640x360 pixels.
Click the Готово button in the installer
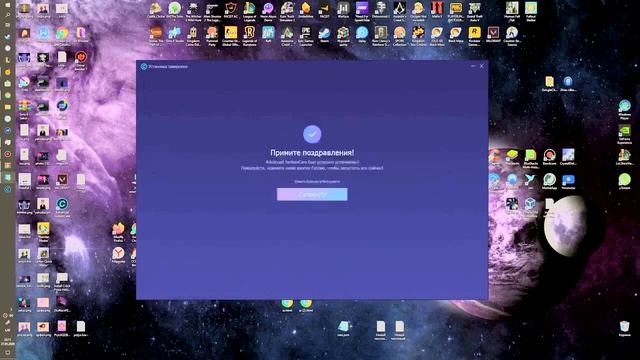pyautogui.click(x=312, y=194)
